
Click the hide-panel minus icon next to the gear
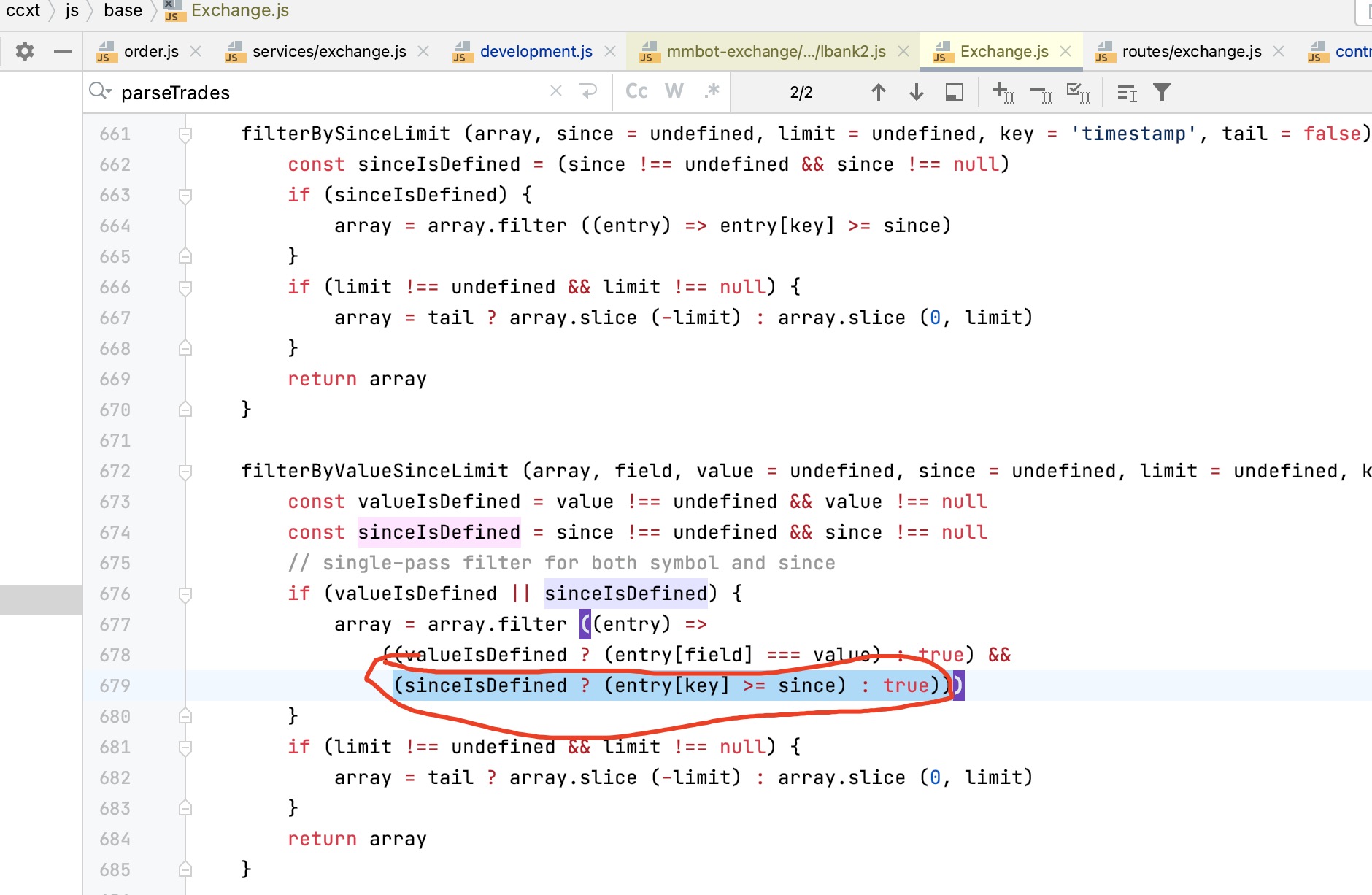(63, 51)
